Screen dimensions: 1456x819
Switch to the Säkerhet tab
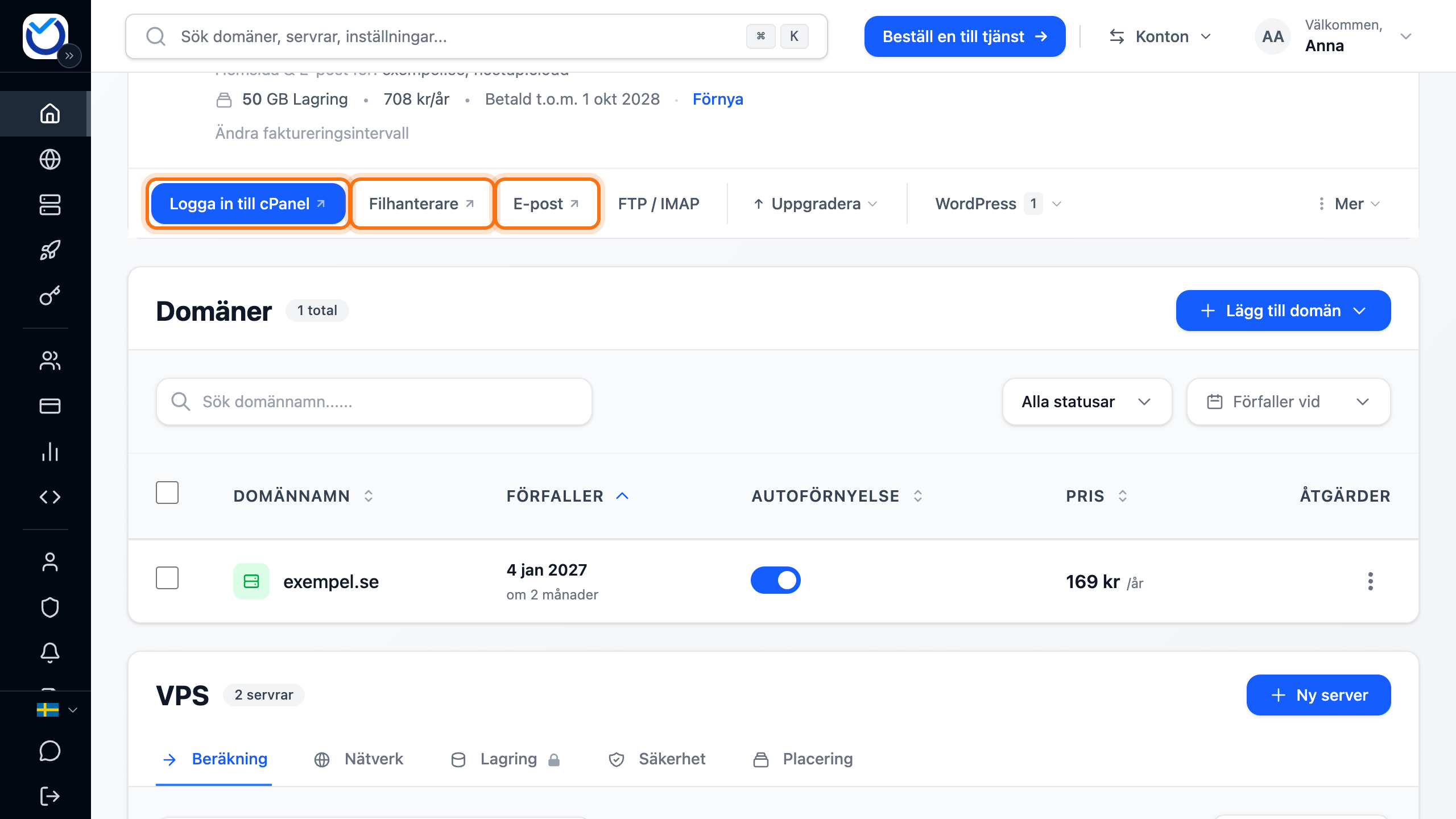[657, 759]
